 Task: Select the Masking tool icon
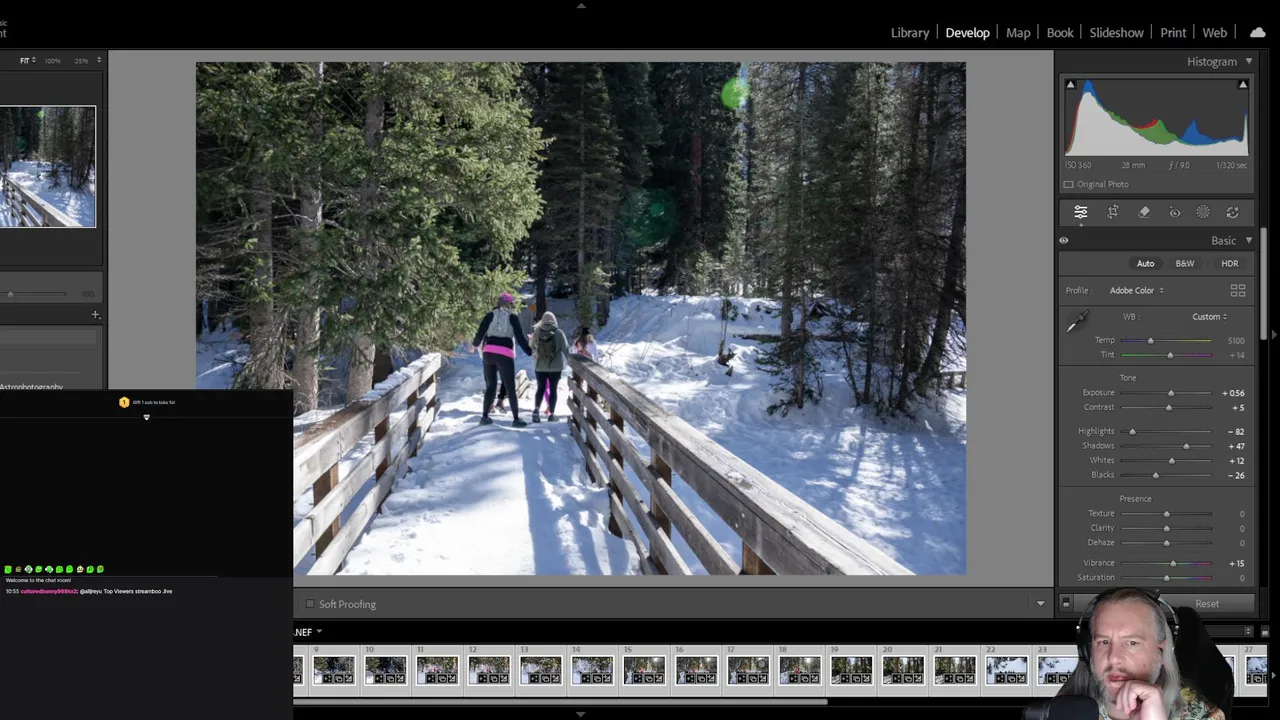[1203, 212]
